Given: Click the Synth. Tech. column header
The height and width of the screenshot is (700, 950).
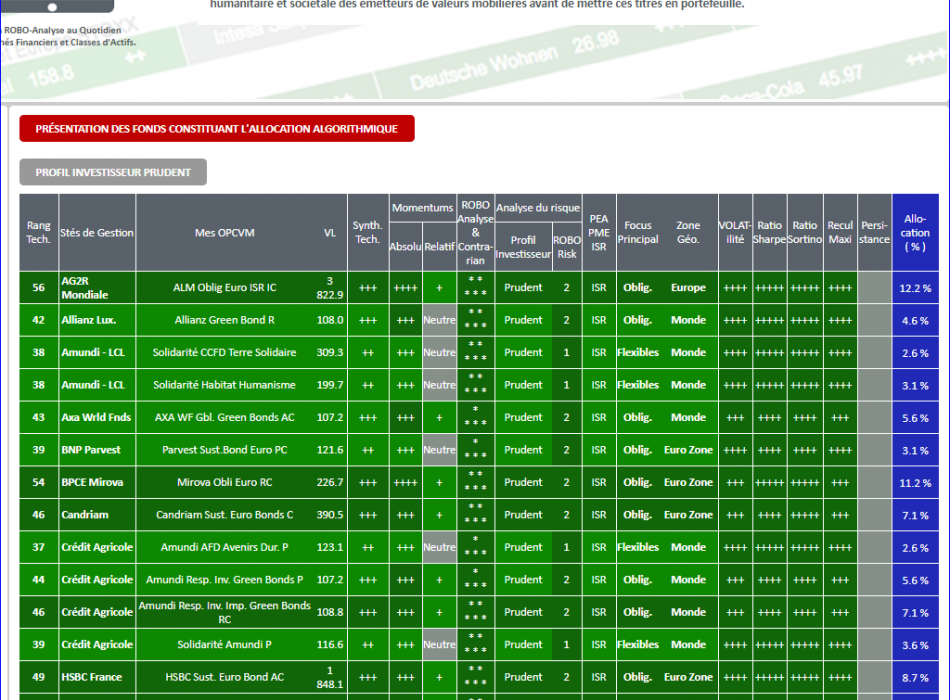Looking at the screenshot, I should pos(368,233).
